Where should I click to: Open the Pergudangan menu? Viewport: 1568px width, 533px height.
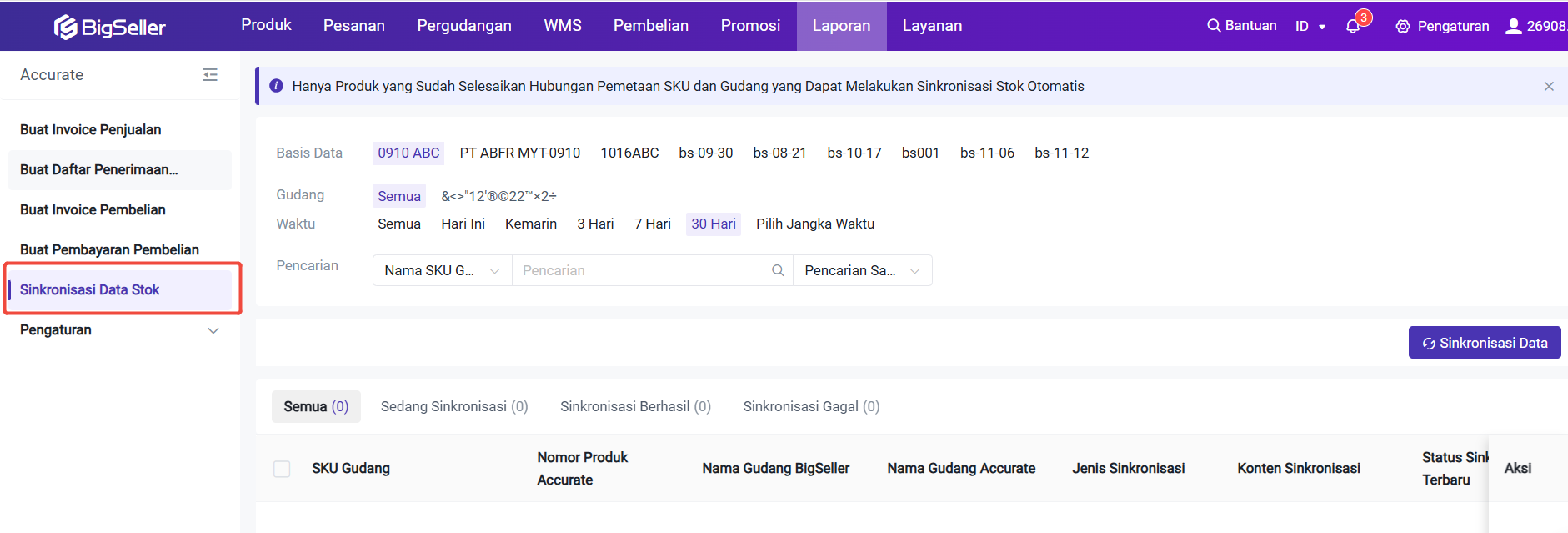(x=464, y=26)
